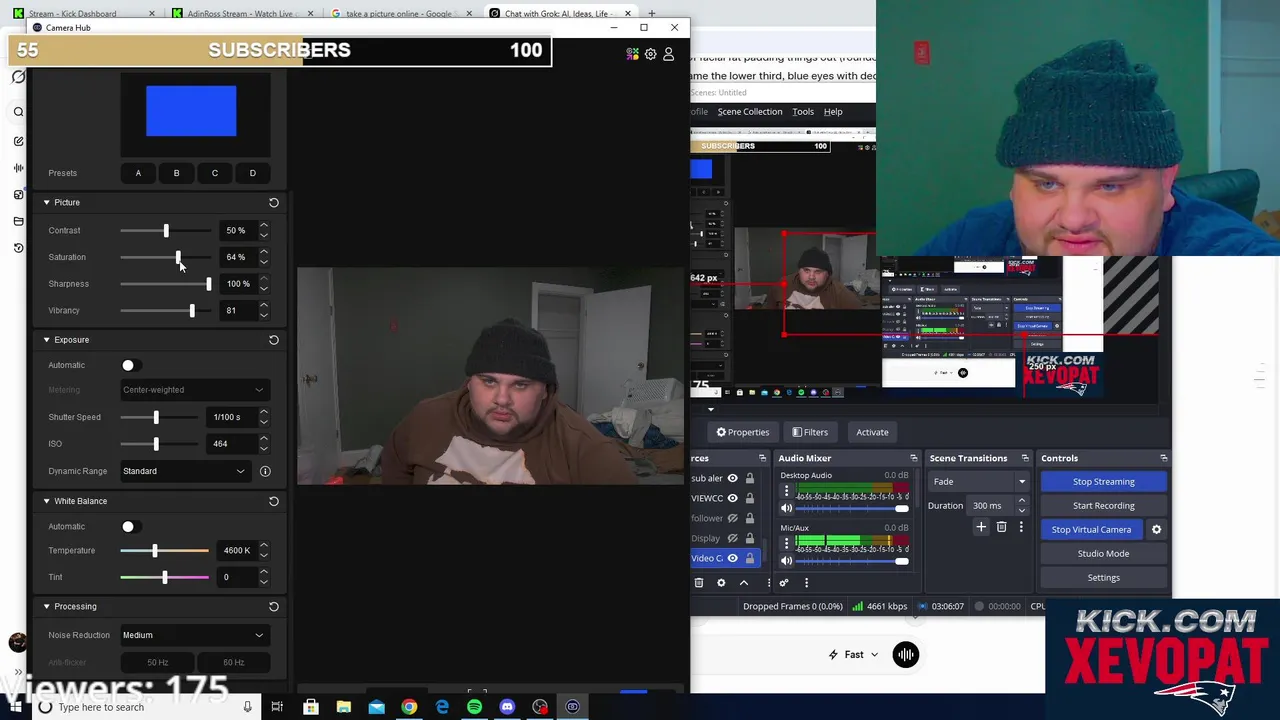Viewport: 1280px width, 720px height.
Task: Open OBS Settings button in Controls
Action: [x=1103, y=578]
